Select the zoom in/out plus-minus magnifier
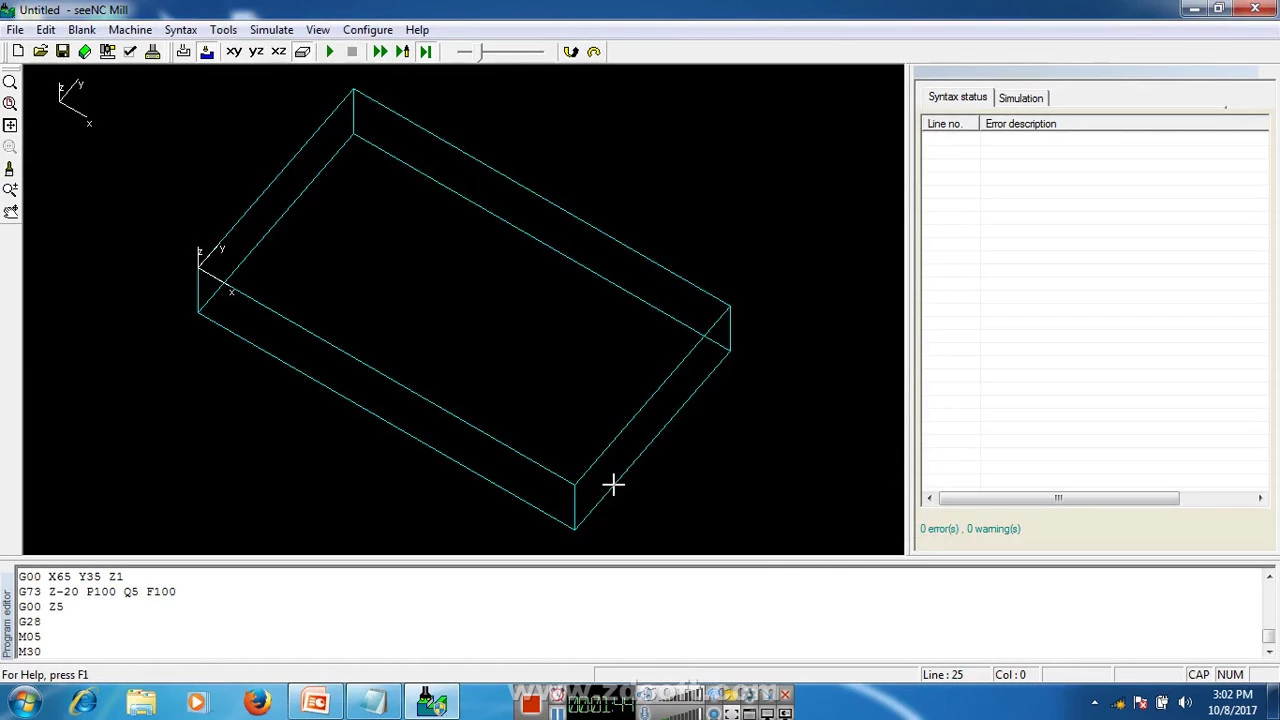The width and height of the screenshot is (1280, 720). click(x=10, y=190)
